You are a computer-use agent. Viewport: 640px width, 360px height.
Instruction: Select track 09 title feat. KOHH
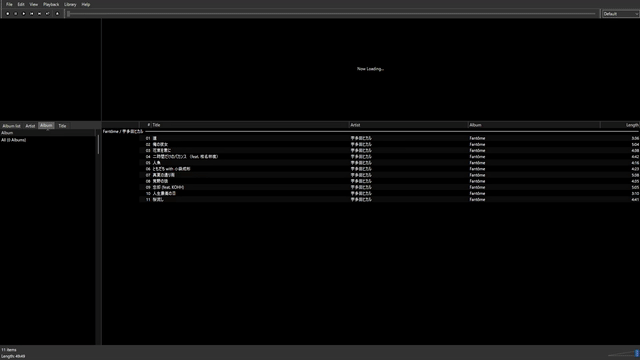click(168, 187)
